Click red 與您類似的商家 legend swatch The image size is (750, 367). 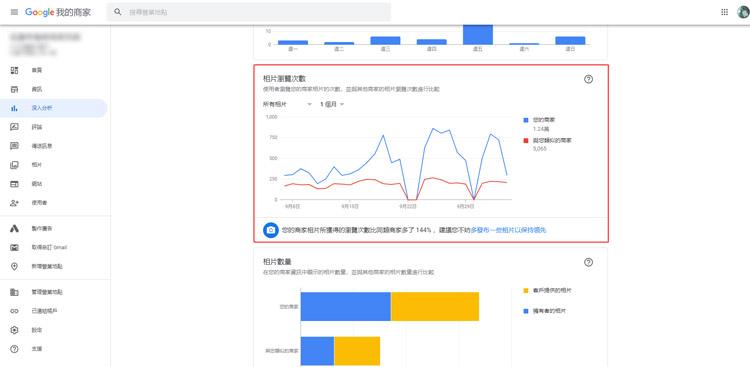(x=526, y=141)
